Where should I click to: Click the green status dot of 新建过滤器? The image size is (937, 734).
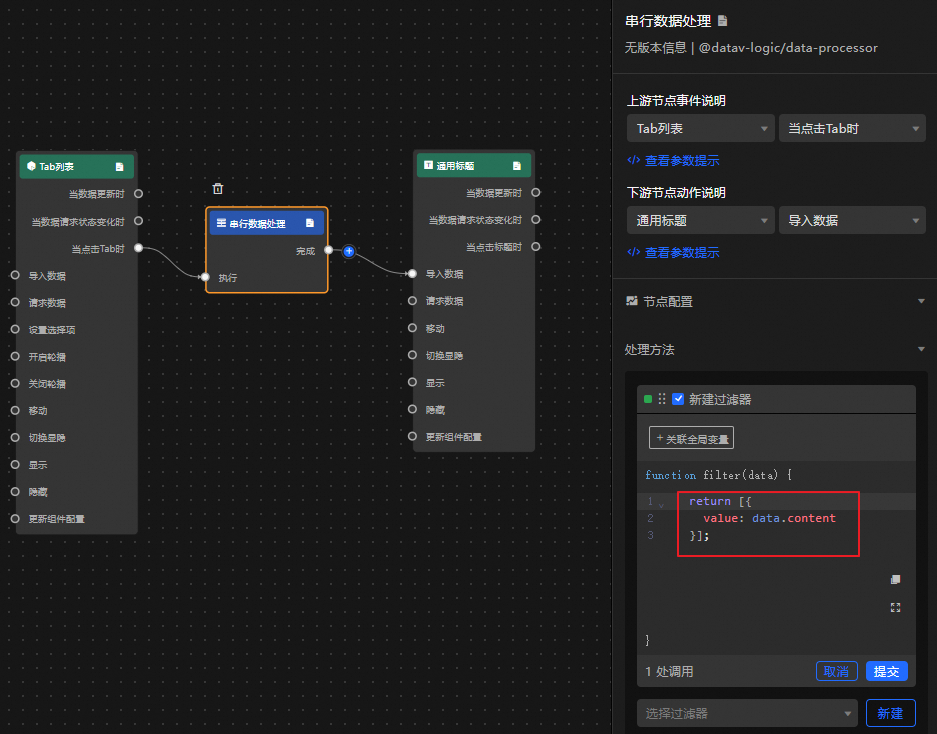coord(648,399)
